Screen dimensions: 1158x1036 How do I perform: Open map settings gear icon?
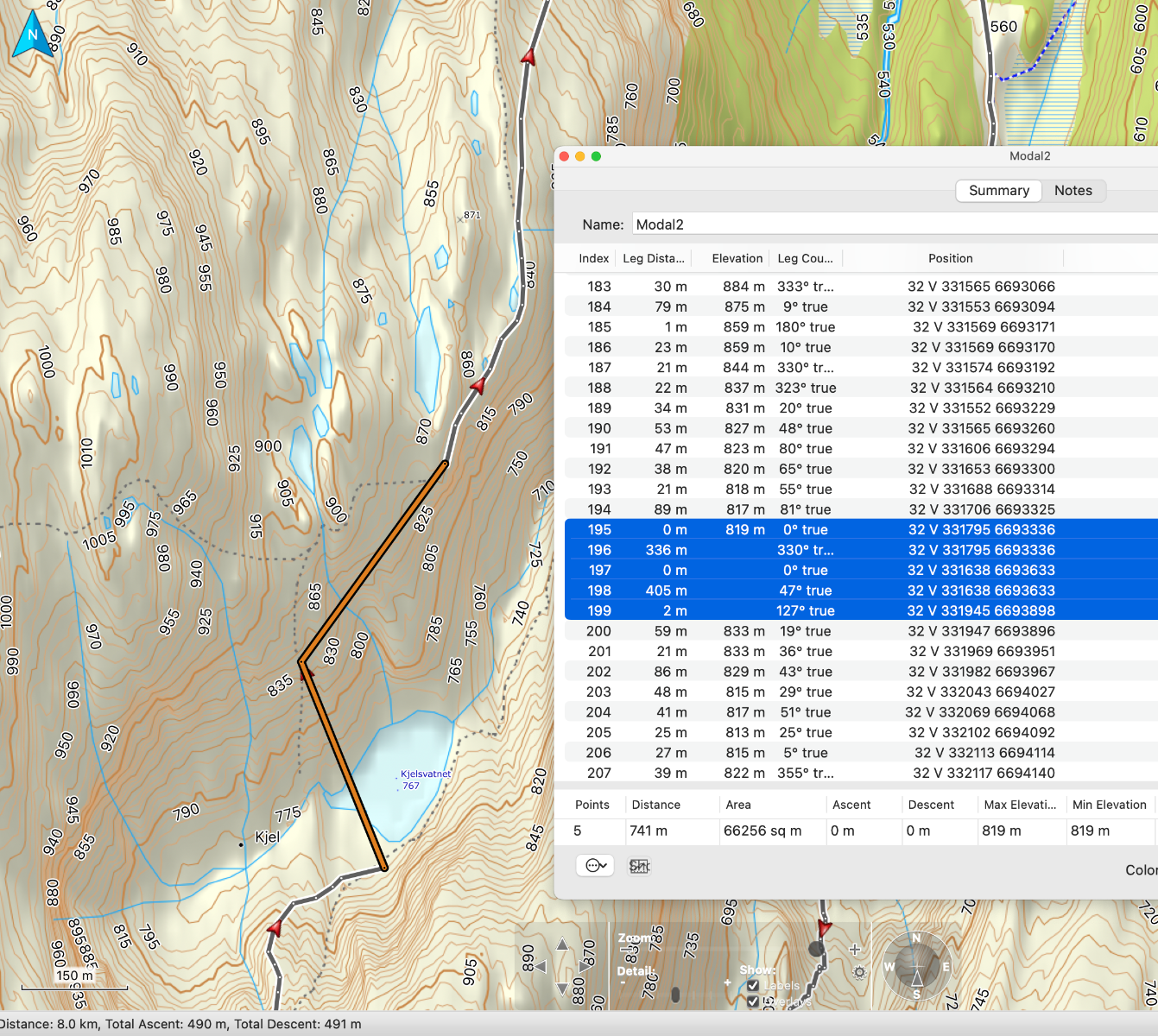859,972
